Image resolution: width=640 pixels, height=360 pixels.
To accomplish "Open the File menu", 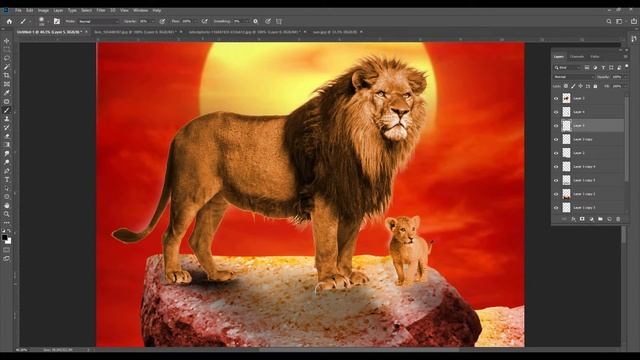I will 18,10.
